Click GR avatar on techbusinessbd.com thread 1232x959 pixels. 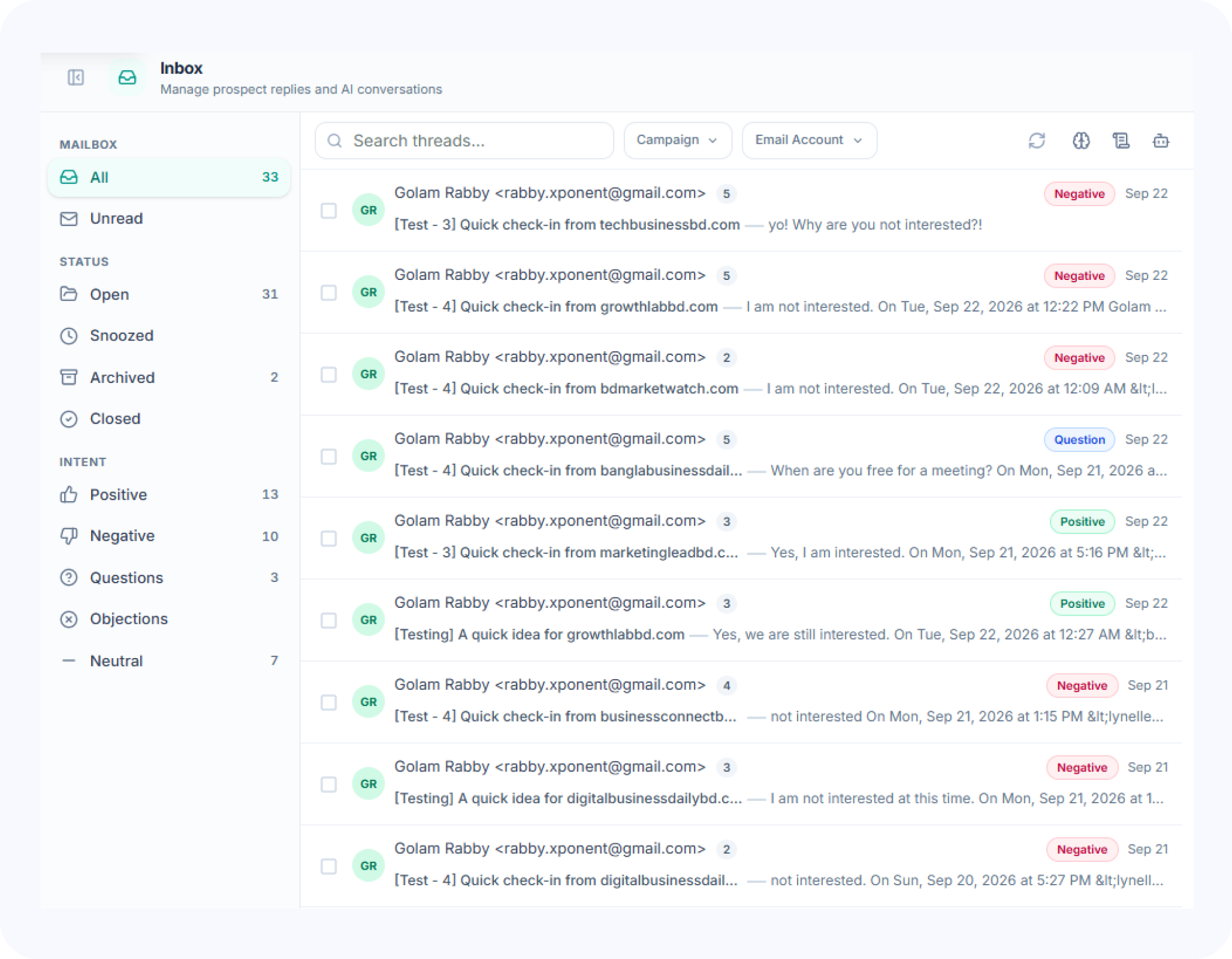coord(369,210)
